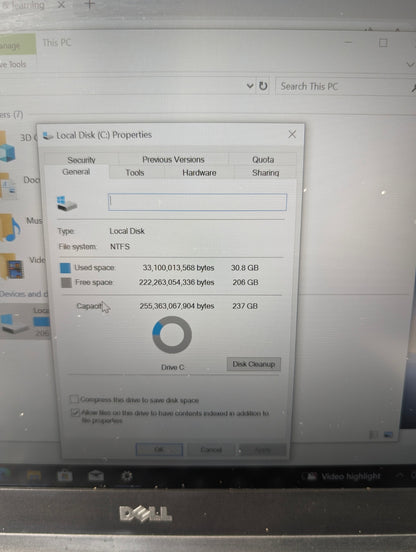This screenshot has height=552, width=416.
Task: Click the large icons view toggle in This PC
Action: tap(389, 435)
